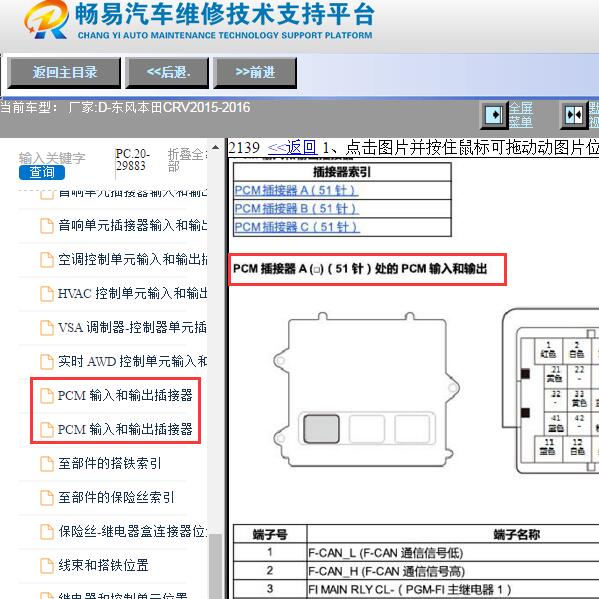
Task: Click the document icon beside the fully visible 音响单元插接器 row
Action: tap(47, 225)
